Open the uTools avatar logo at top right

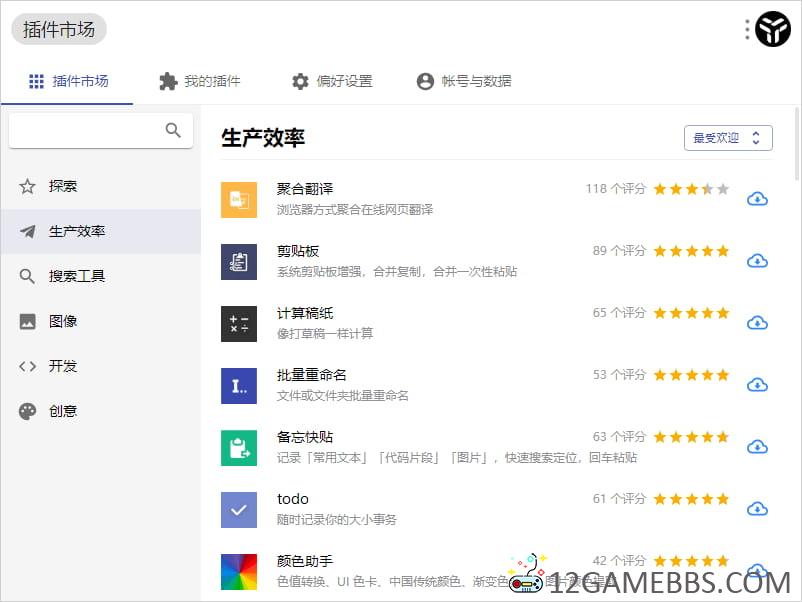tap(773, 30)
